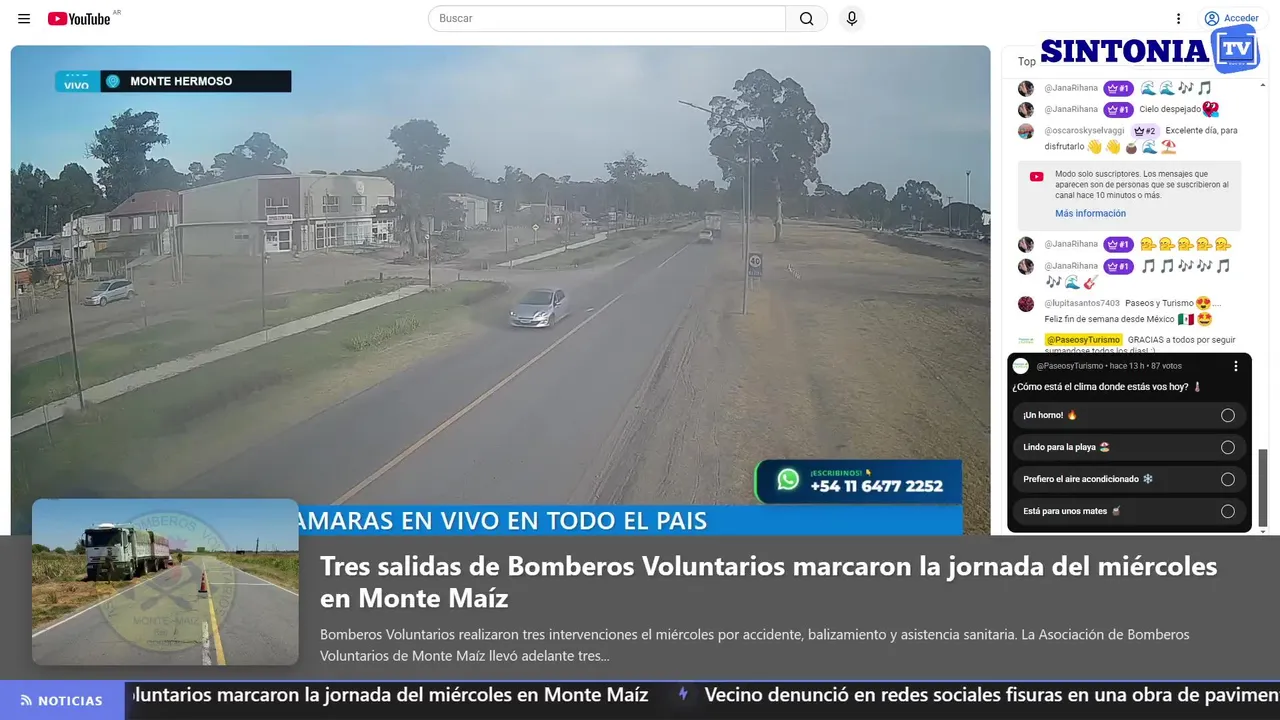Open the Tres salidas de Bomberos Voluntarios headline
Image resolution: width=1280 pixels, height=720 pixels.
[768, 582]
